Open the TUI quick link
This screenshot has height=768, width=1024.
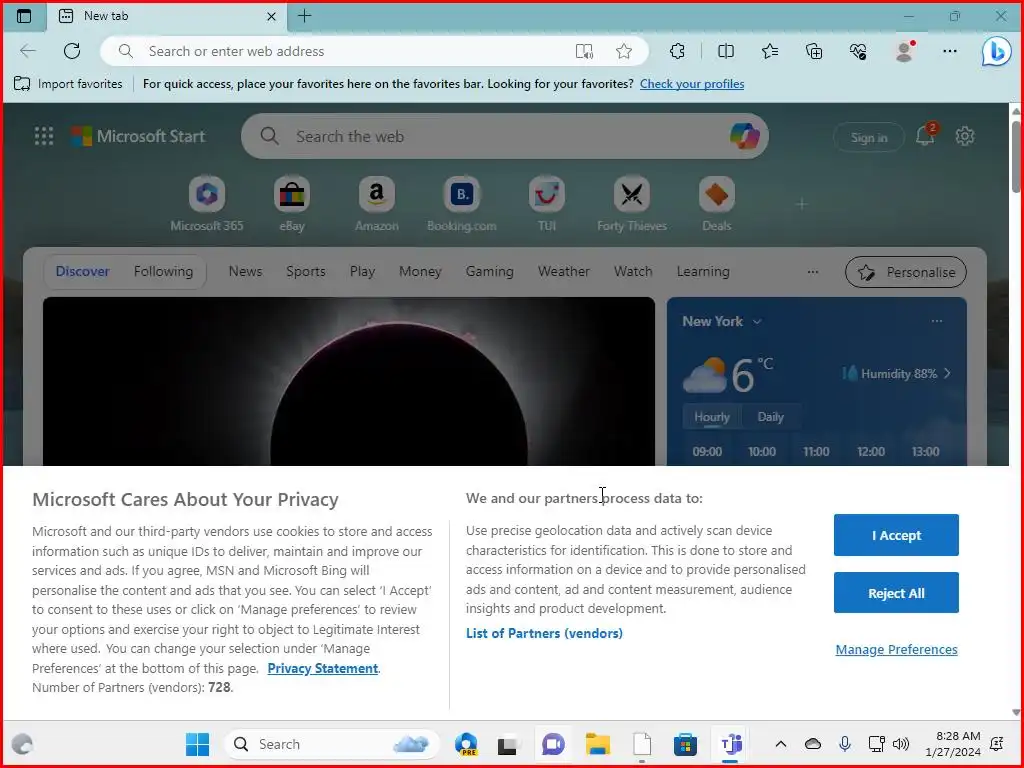547,204
